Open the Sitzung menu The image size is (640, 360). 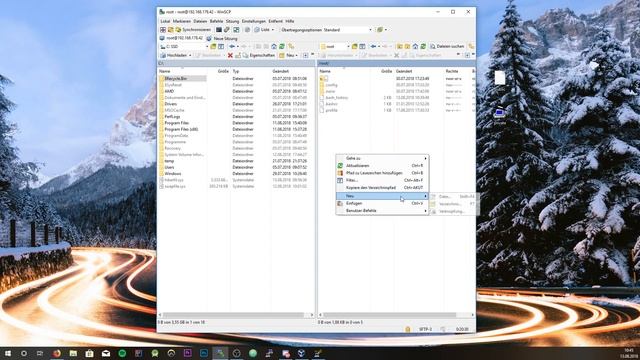pyautogui.click(x=232, y=21)
